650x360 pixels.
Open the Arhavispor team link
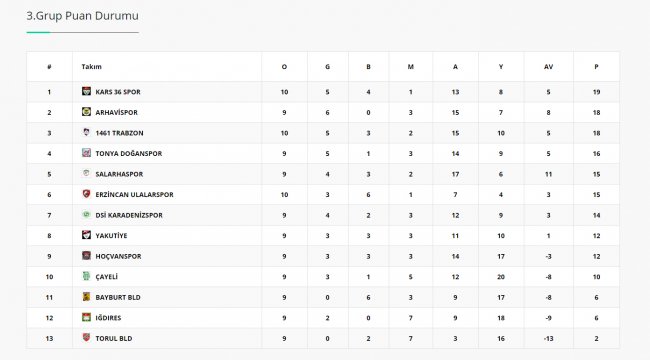[116, 112]
